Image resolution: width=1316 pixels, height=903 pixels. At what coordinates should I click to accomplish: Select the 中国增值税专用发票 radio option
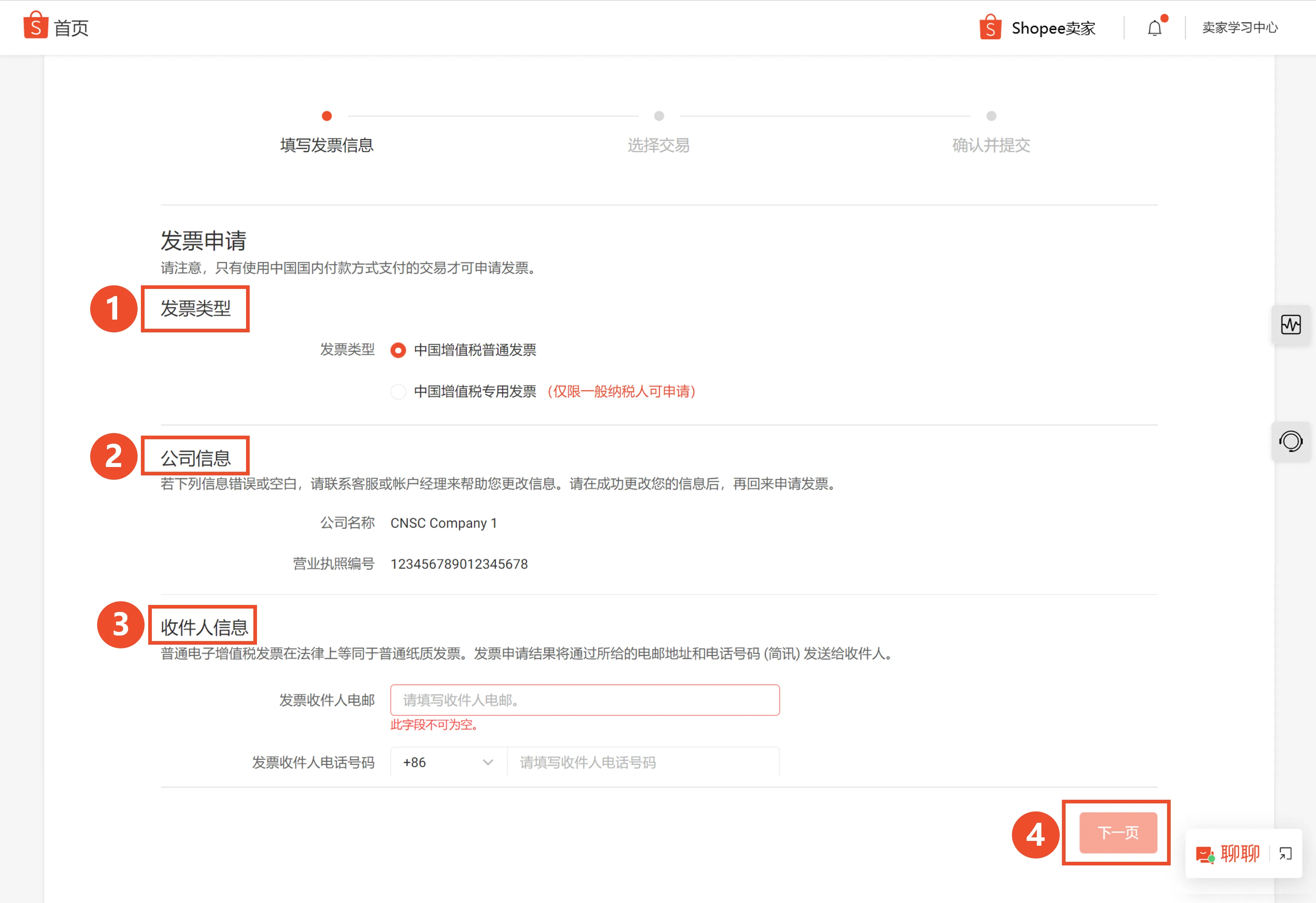[398, 391]
